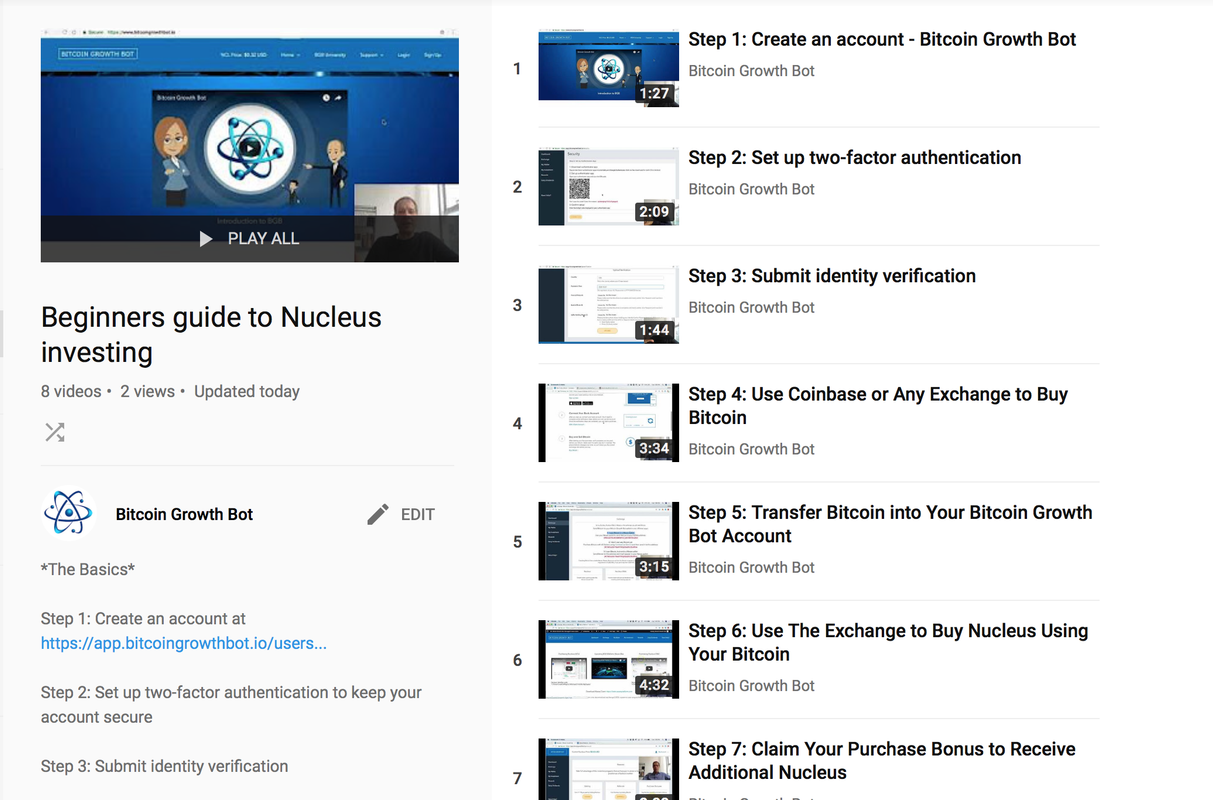Follow the app.bitcoingrowthbot.io/users link
Image resolution: width=1213 pixels, height=800 pixels.
(x=184, y=643)
